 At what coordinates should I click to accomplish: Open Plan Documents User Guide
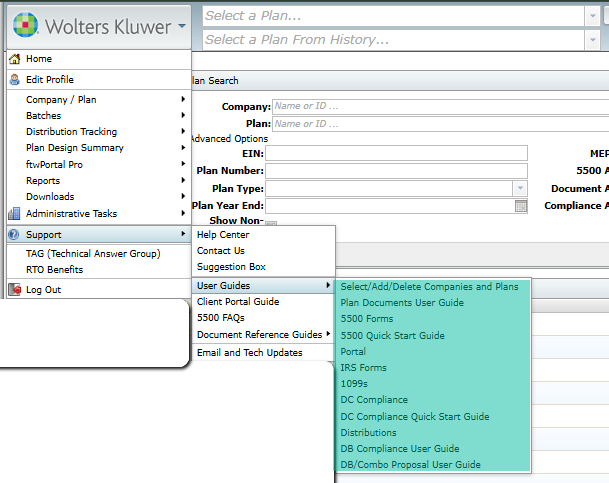coord(433,302)
